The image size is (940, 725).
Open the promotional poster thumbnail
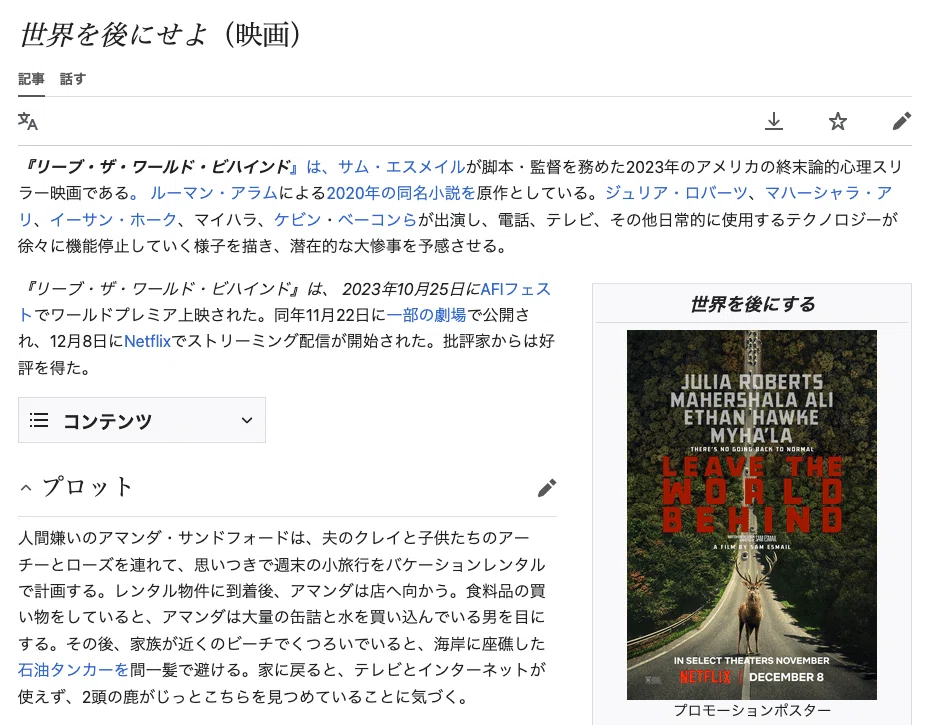pyautogui.click(x=752, y=515)
